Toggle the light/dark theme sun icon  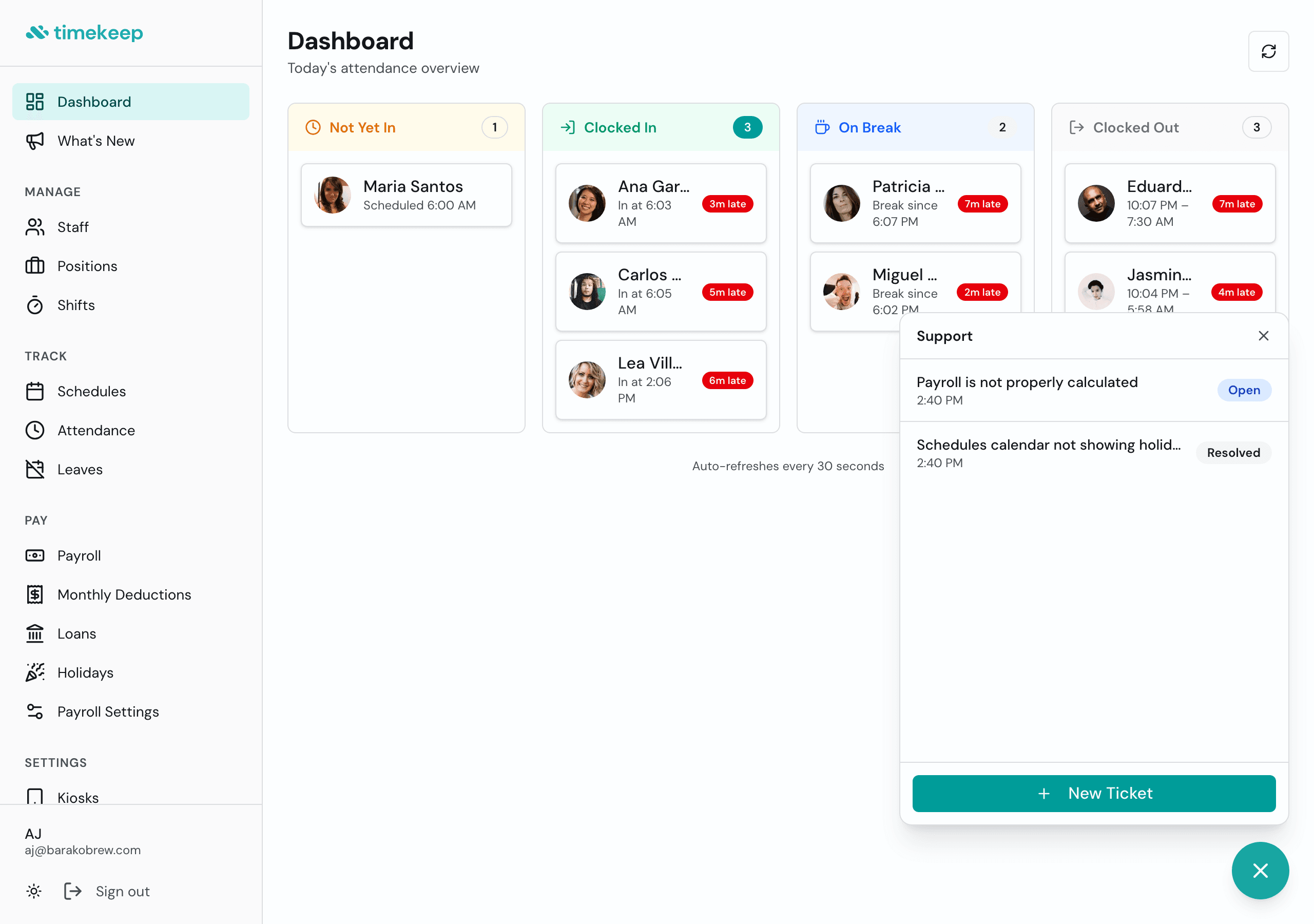[x=34, y=891]
